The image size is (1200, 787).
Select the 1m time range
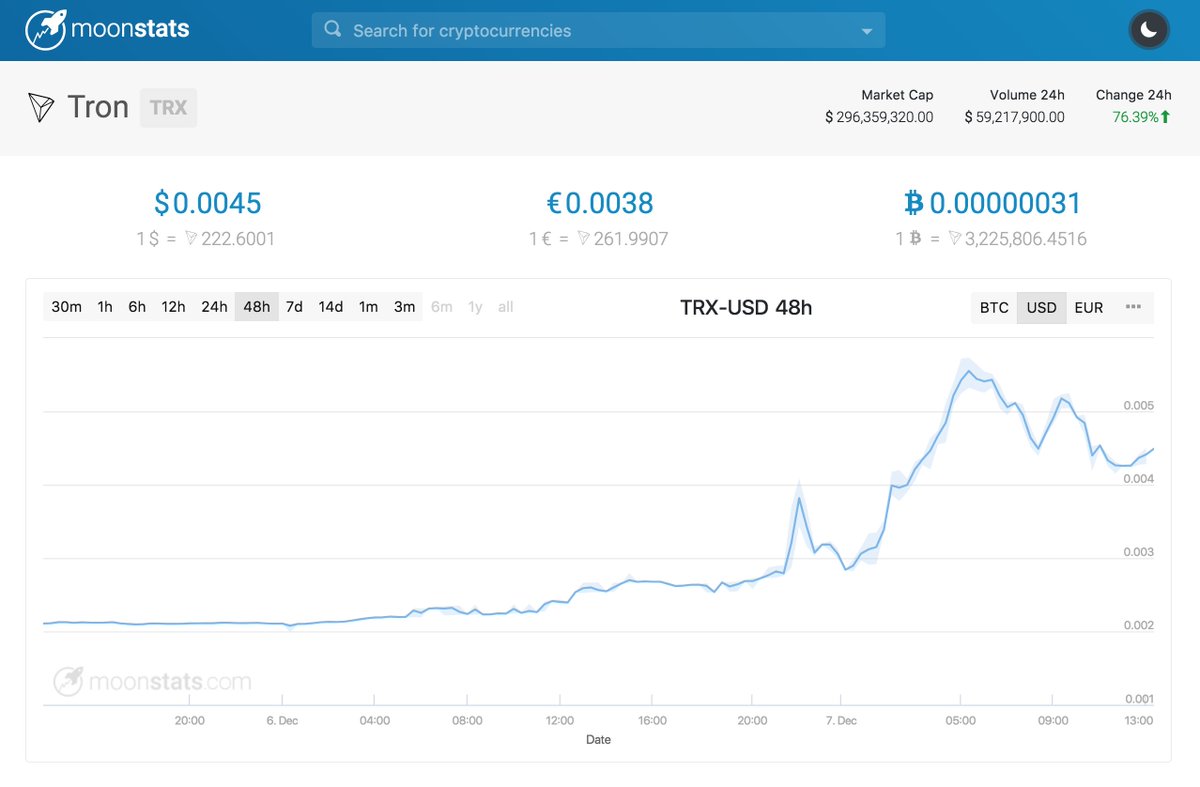368,307
